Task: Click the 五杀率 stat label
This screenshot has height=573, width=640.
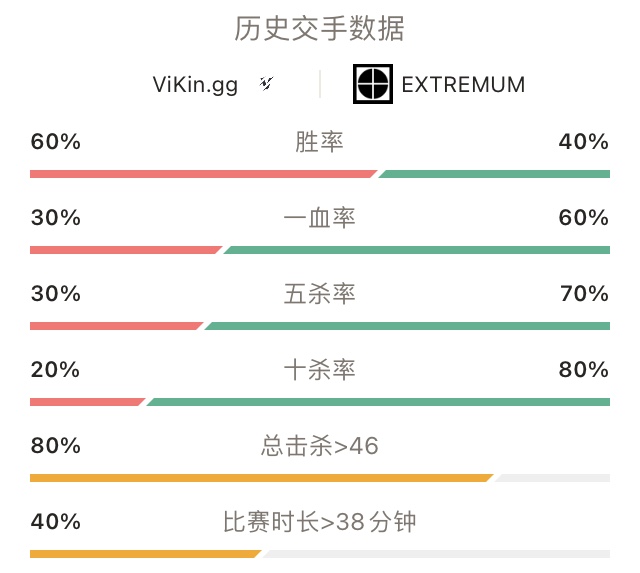Action: [x=319, y=293]
